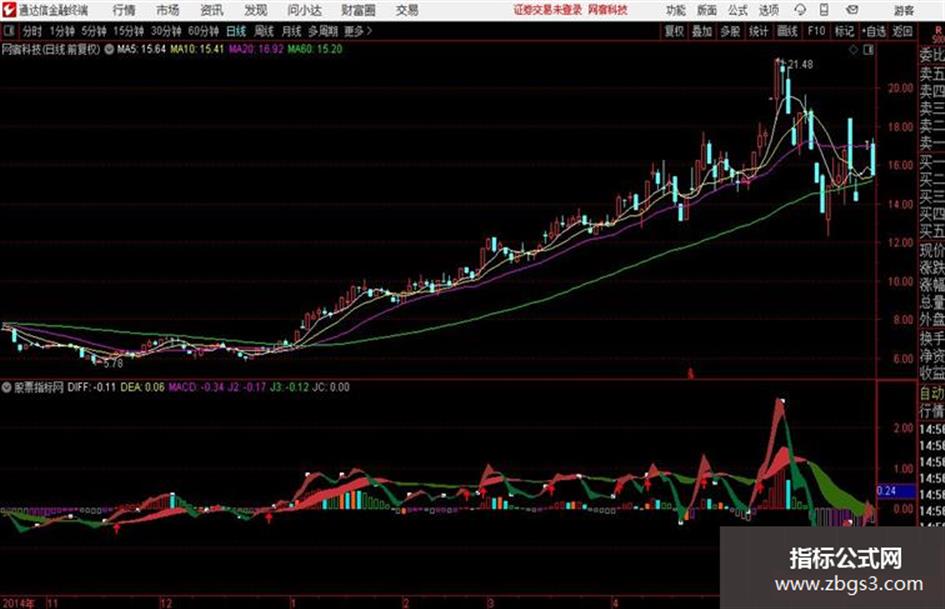Click the month 12 marker on time axis
945x609 pixels.
point(166,603)
